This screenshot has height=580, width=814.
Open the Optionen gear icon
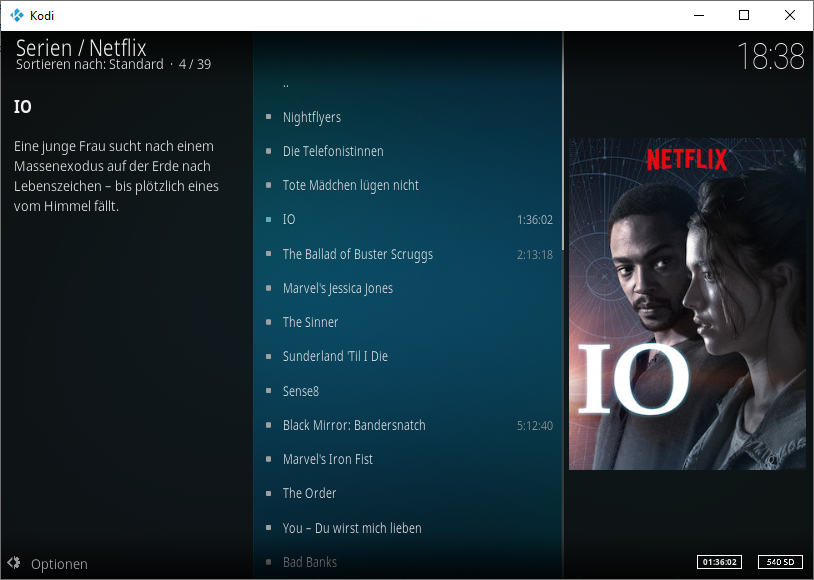(x=14, y=563)
